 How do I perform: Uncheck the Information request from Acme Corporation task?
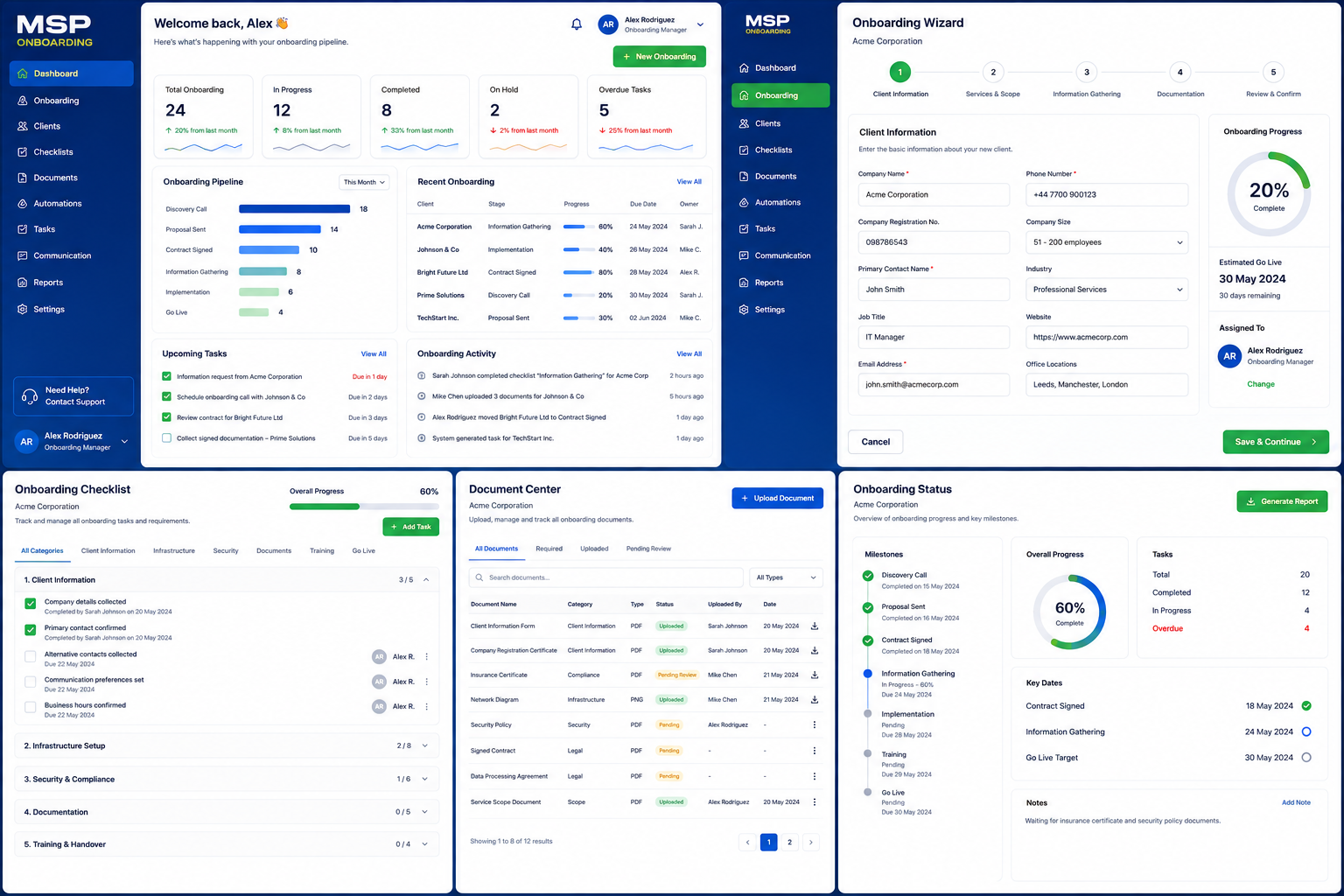tap(166, 376)
